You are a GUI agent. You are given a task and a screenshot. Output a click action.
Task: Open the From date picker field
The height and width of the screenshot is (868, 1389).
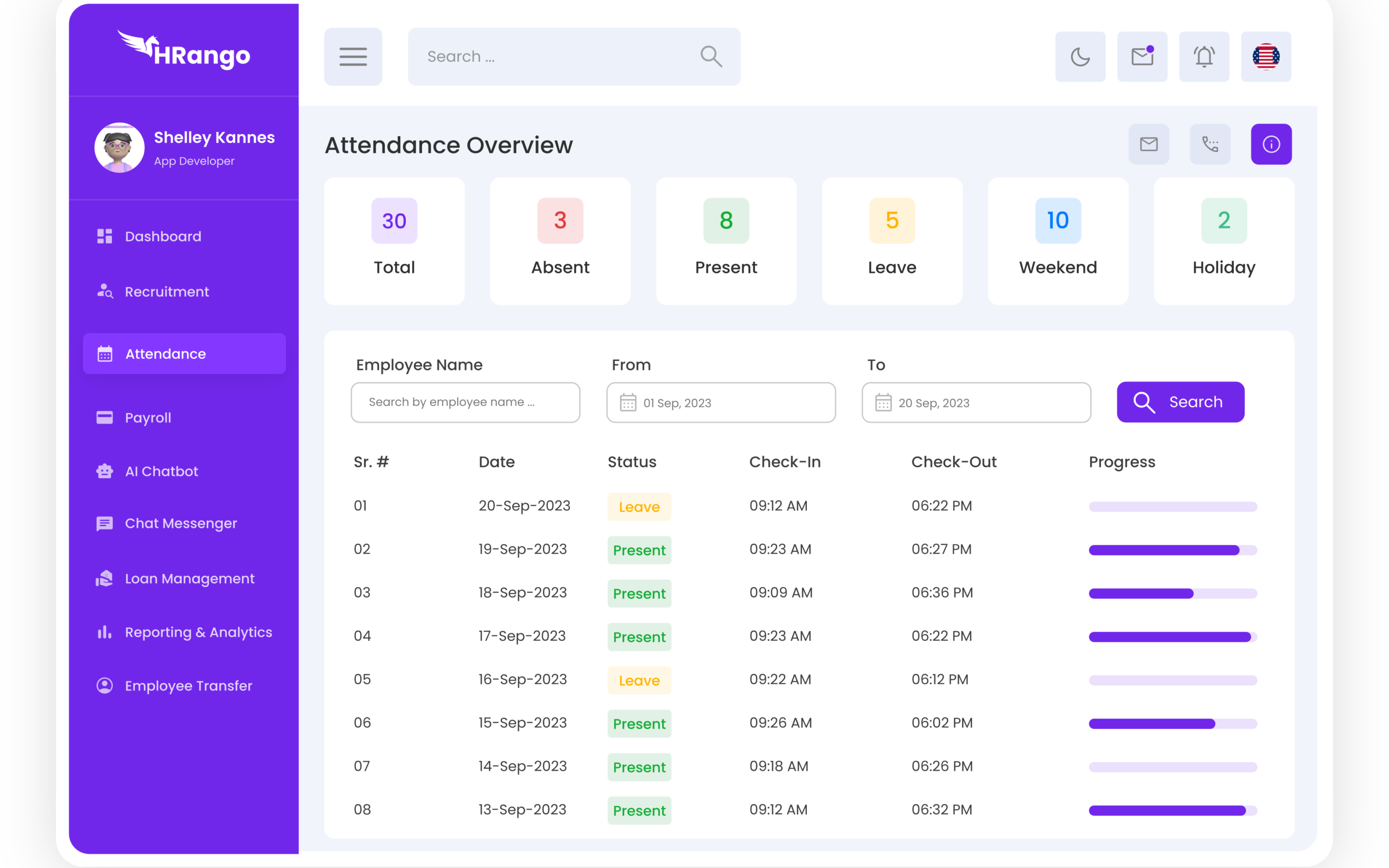[721, 403]
